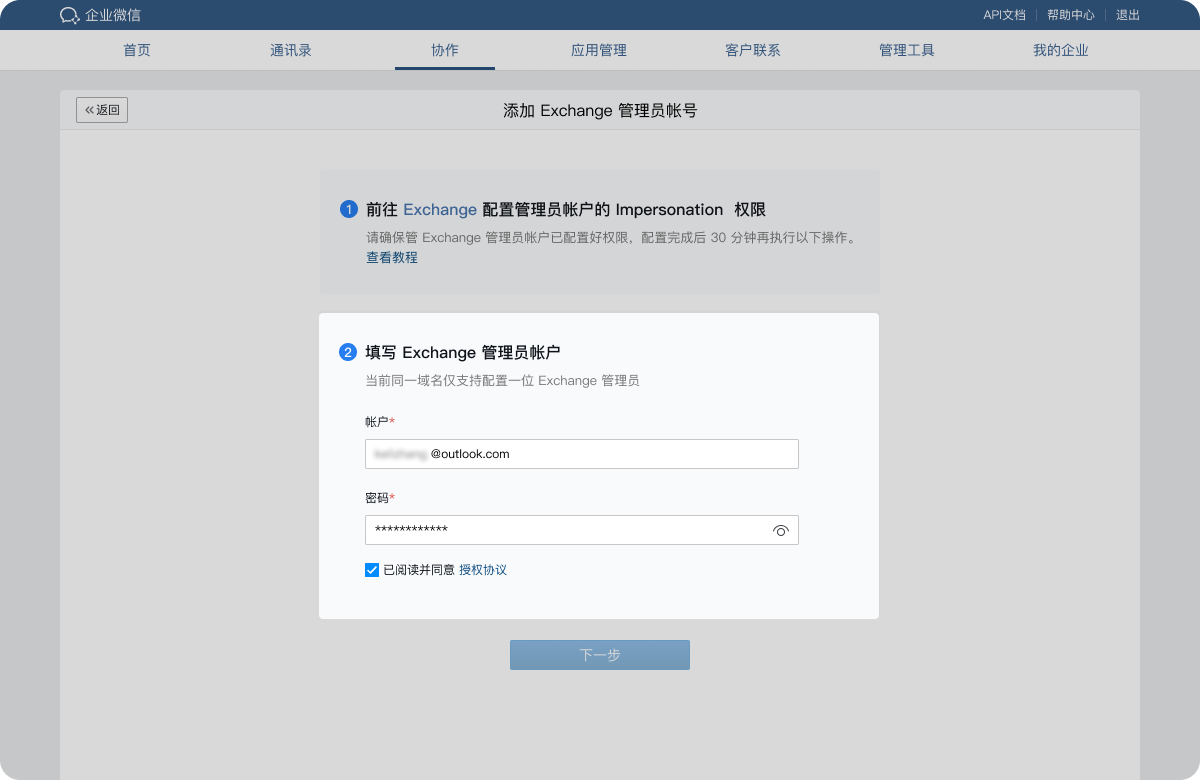Select the 协作 tab
1200x780 pixels.
(x=445, y=50)
